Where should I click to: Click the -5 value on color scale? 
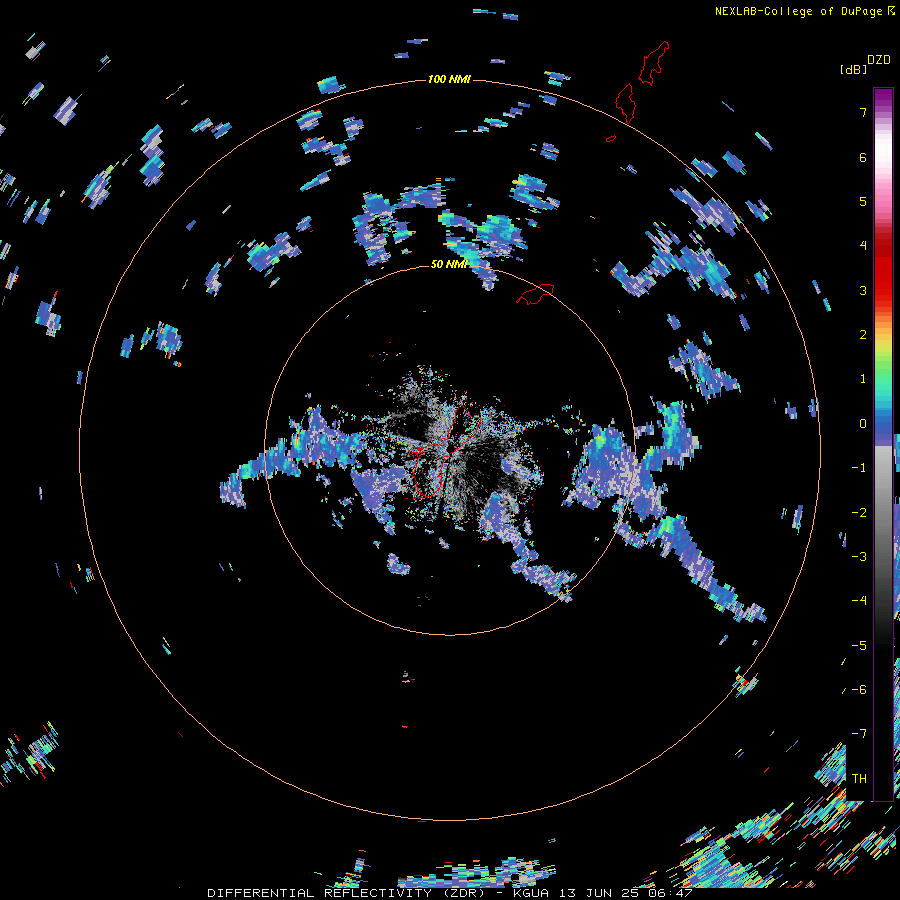[x=859, y=645]
